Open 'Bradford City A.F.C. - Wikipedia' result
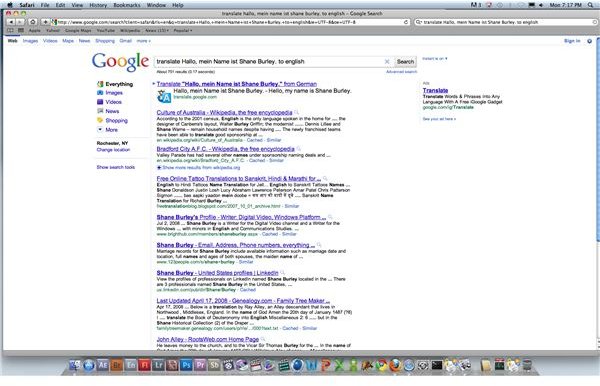600x386 pixels. 225,149
